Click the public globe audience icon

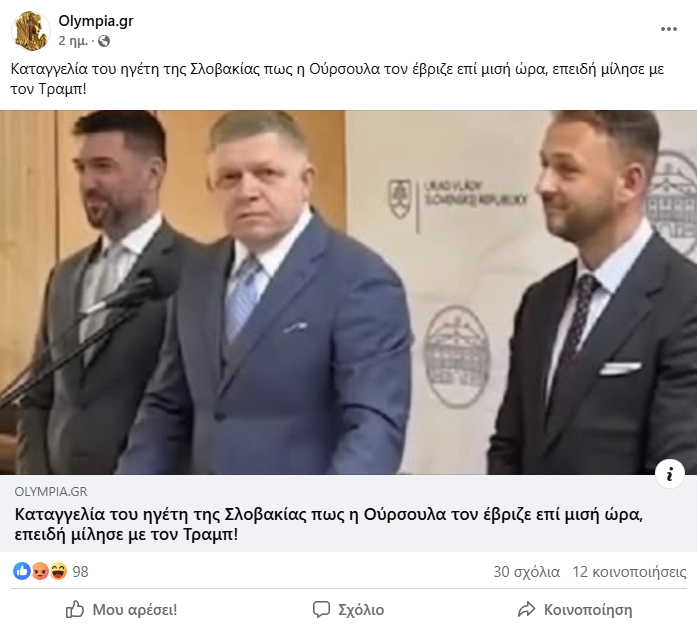click(104, 41)
